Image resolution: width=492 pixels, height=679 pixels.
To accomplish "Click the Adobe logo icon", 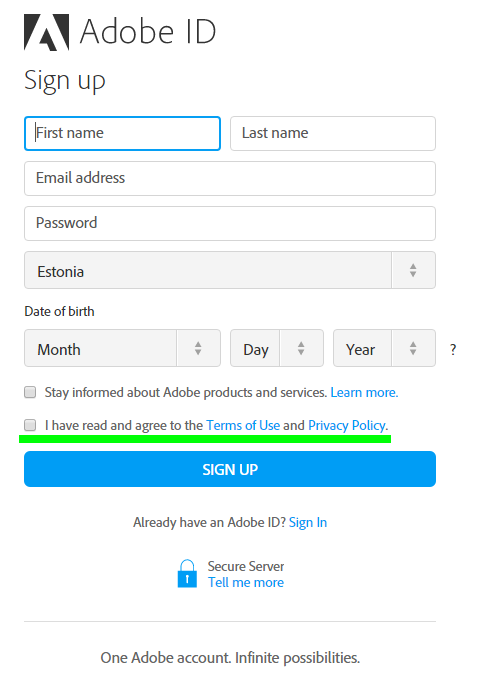I will [46, 32].
